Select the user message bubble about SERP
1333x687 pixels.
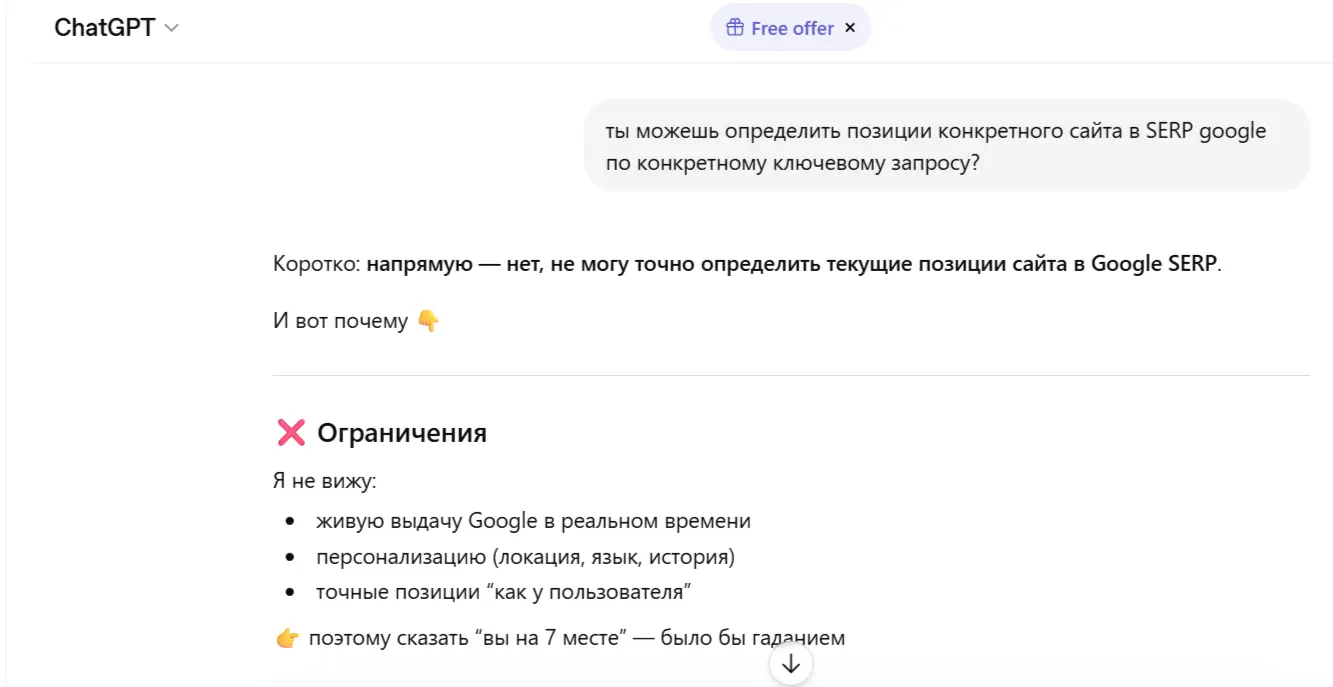pos(946,146)
